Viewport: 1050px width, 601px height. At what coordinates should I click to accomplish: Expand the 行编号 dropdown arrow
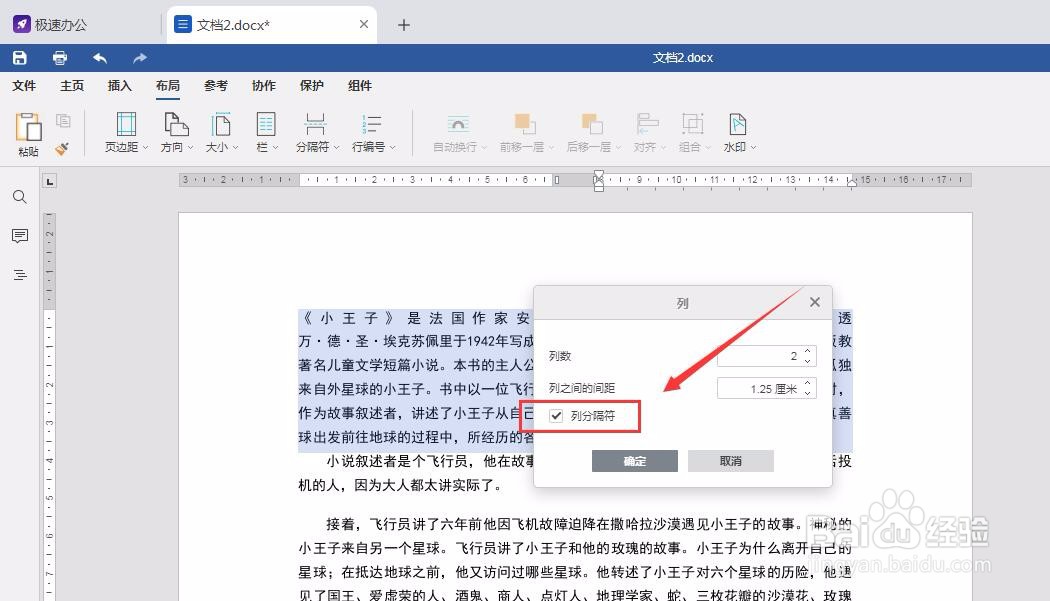tap(392, 147)
